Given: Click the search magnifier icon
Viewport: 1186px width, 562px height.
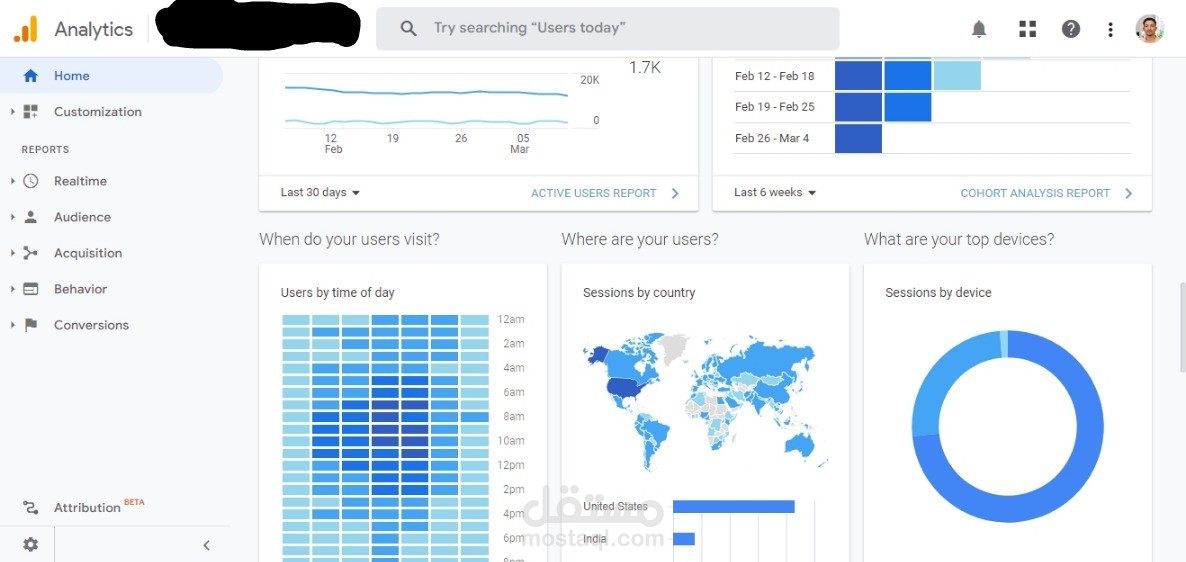Looking at the screenshot, I should click(408, 29).
